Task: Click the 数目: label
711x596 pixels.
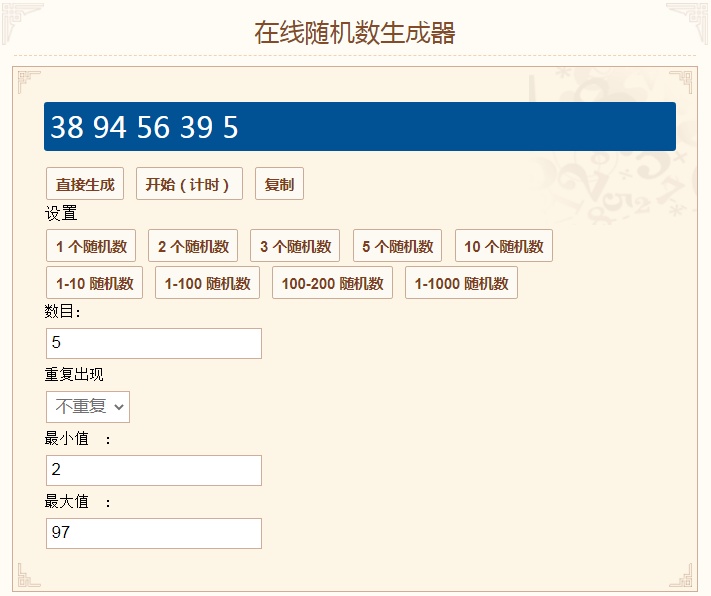Action: [x=63, y=312]
